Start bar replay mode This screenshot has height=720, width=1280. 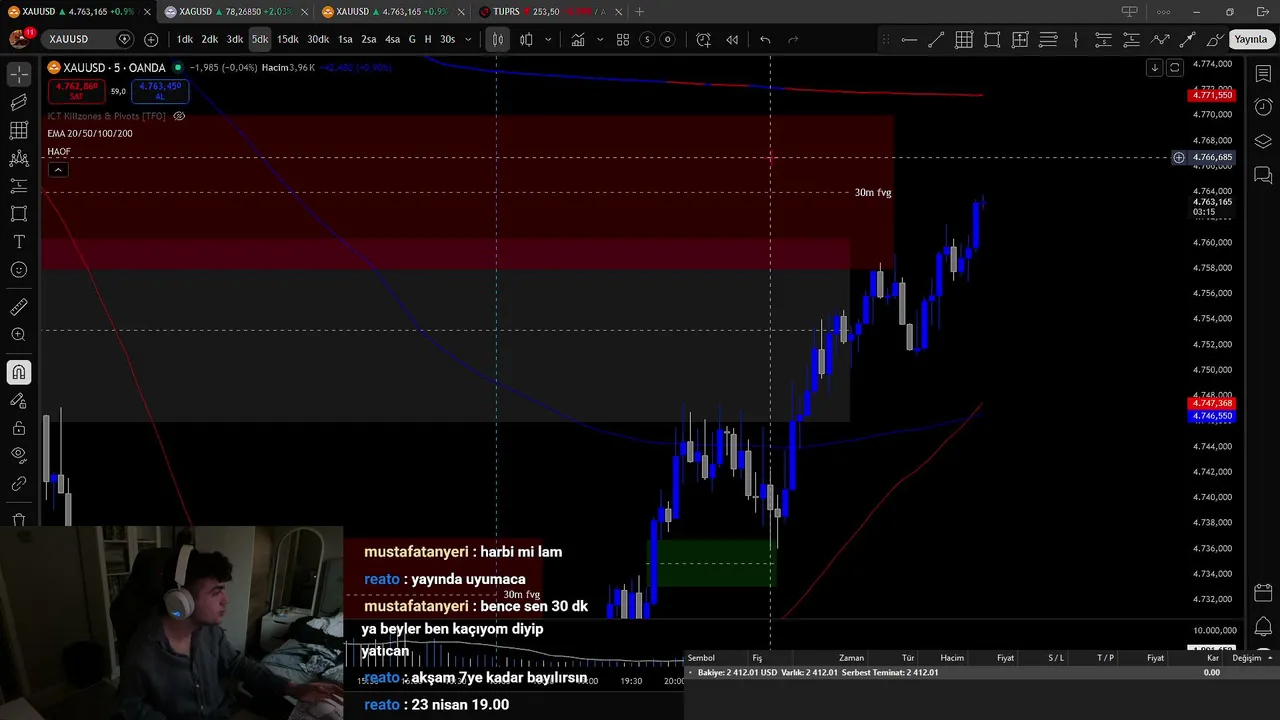point(732,39)
